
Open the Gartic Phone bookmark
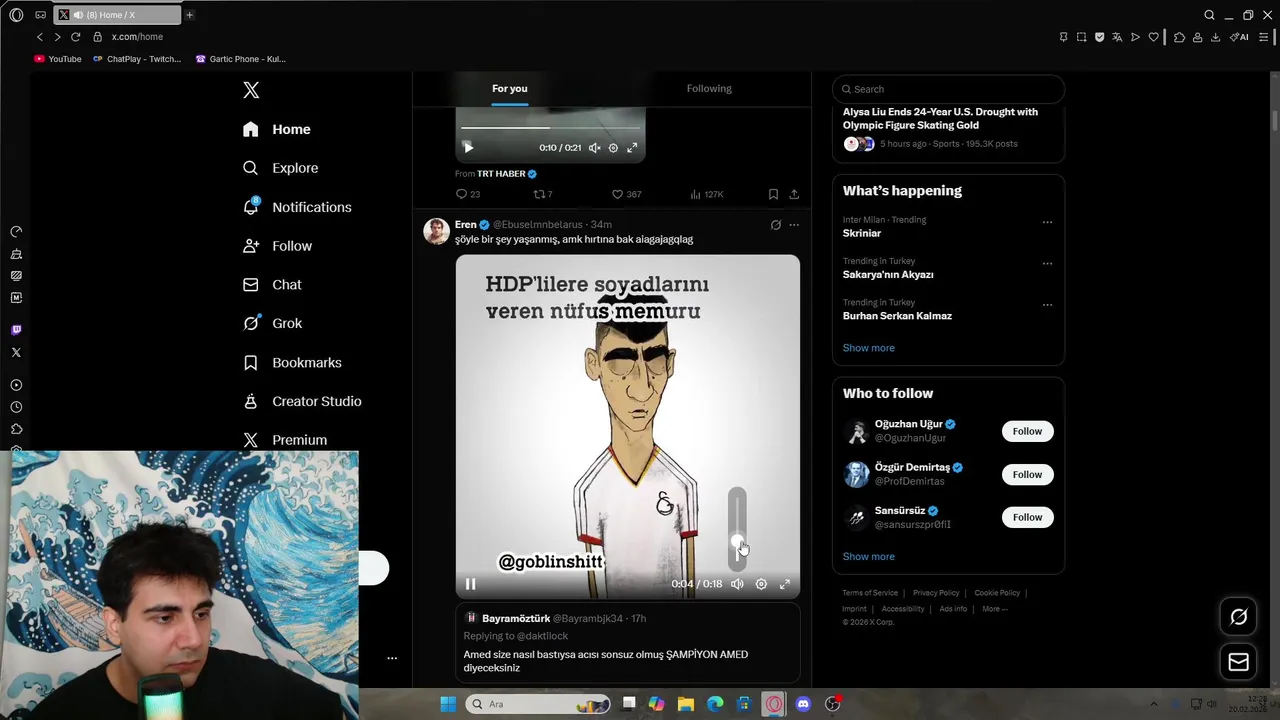tap(240, 59)
